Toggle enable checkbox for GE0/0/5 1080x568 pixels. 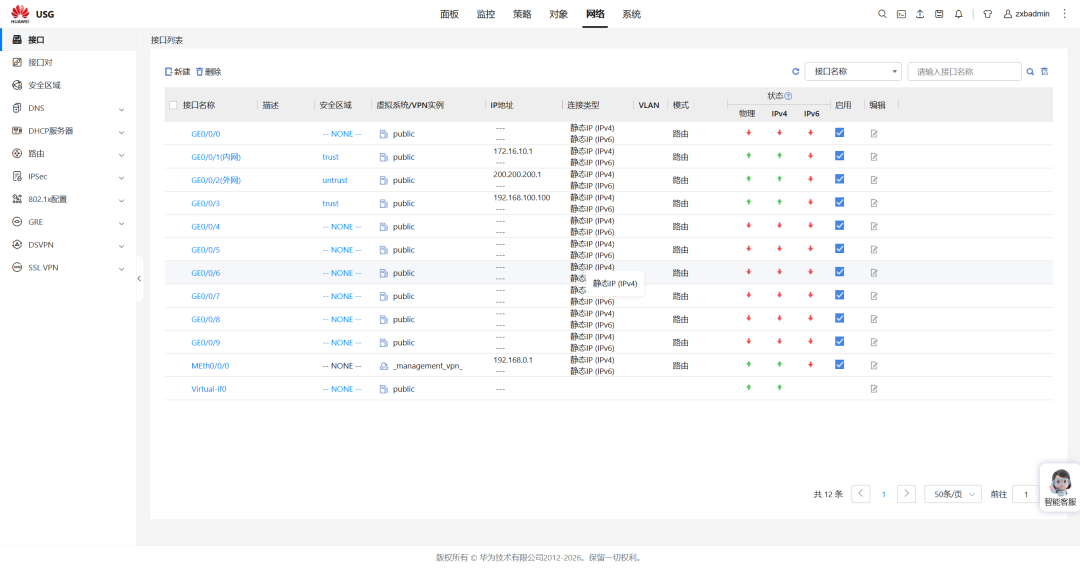click(839, 249)
